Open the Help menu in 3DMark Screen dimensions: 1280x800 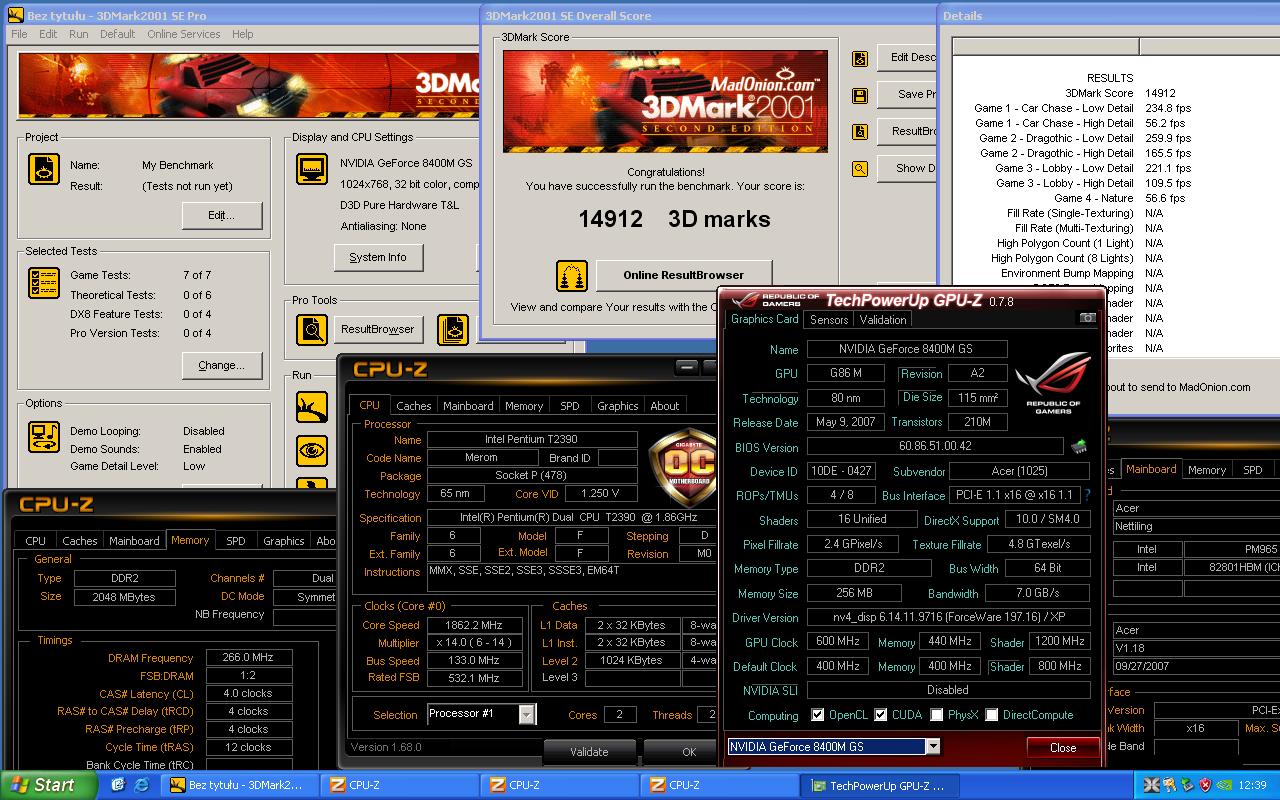tap(243, 34)
